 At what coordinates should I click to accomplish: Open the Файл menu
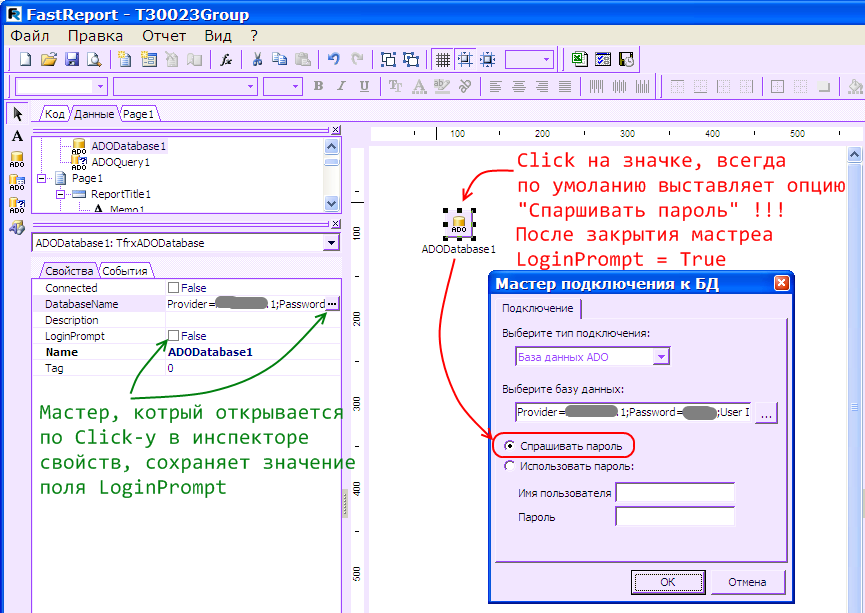(x=30, y=36)
